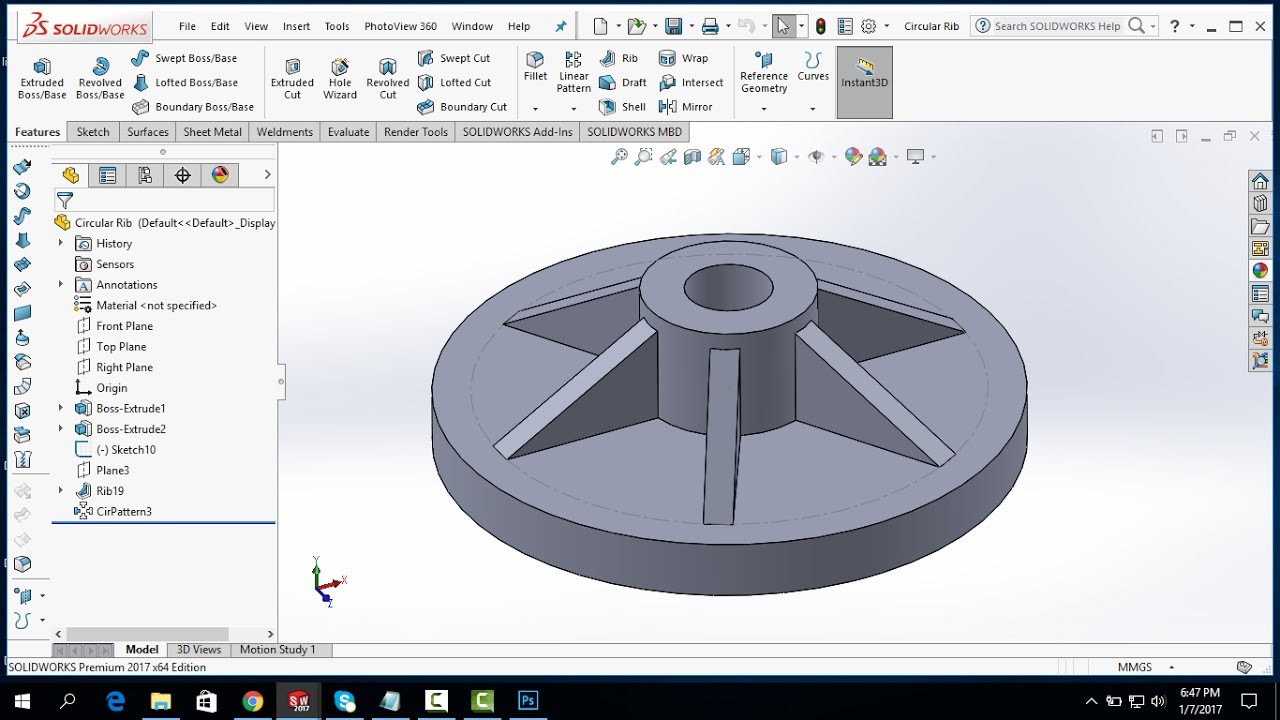The height and width of the screenshot is (720, 1280).
Task: Switch to the 3D Views tab
Action: (199, 650)
